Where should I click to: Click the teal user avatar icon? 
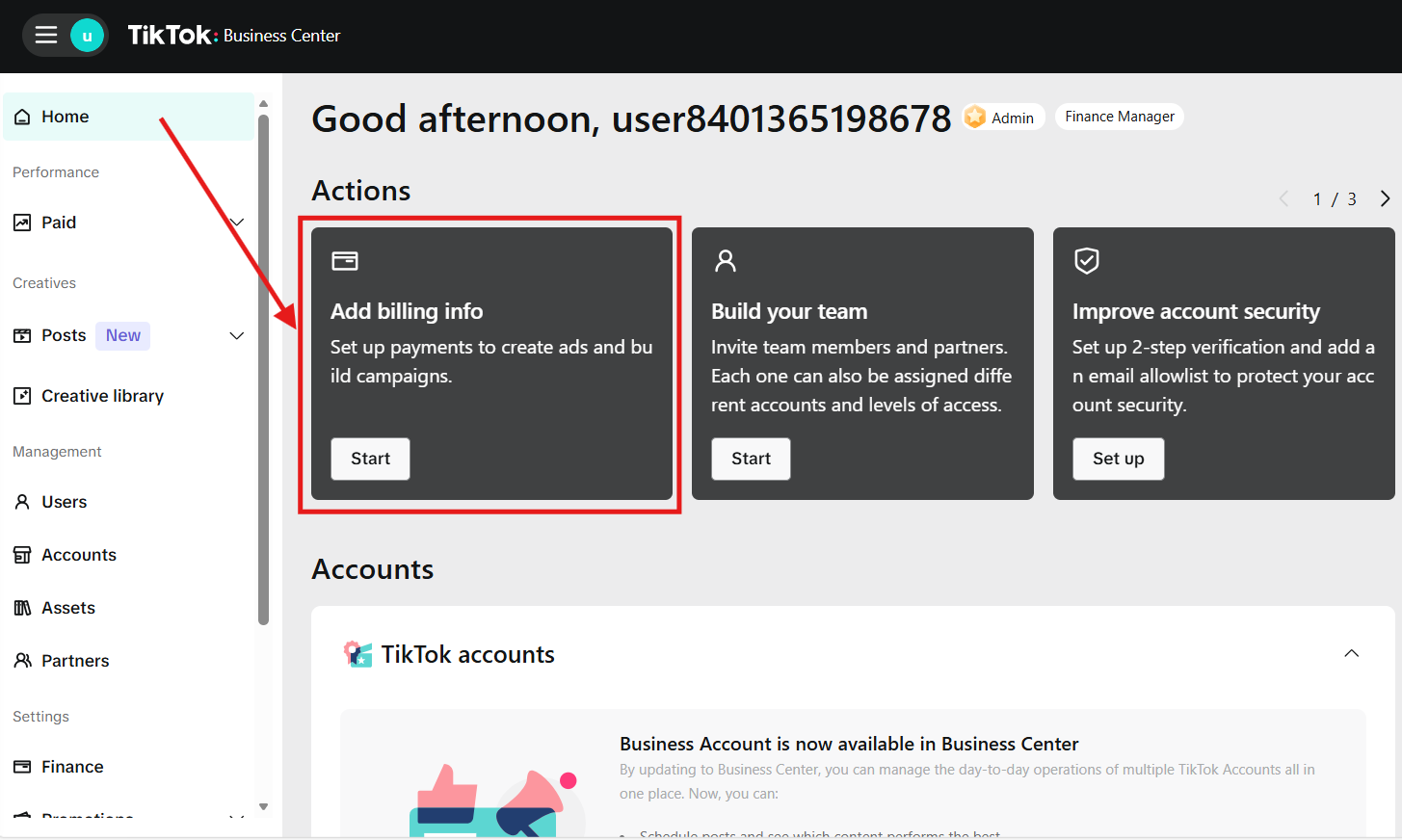pos(87,36)
